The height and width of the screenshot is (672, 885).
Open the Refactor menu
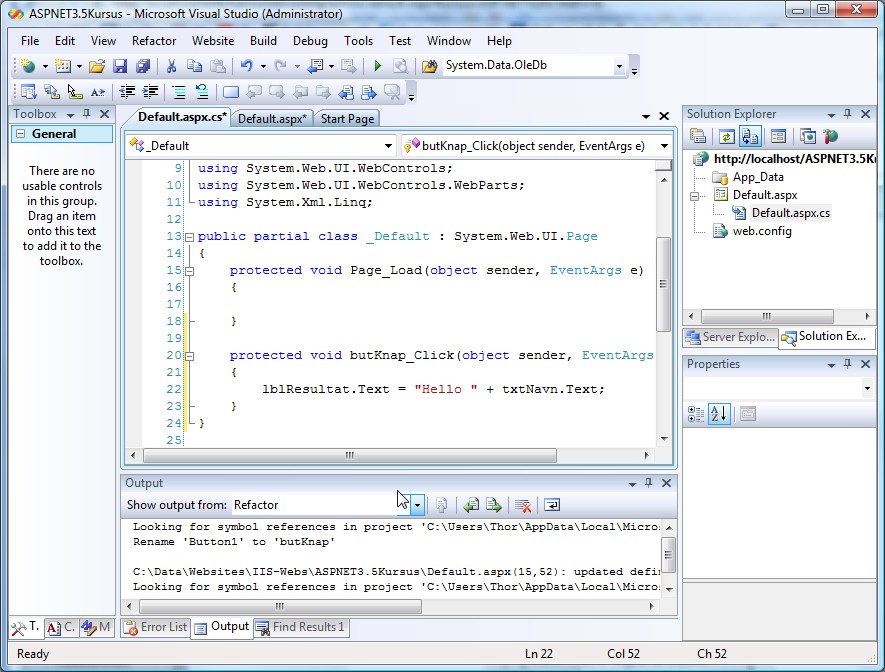(154, 41)
